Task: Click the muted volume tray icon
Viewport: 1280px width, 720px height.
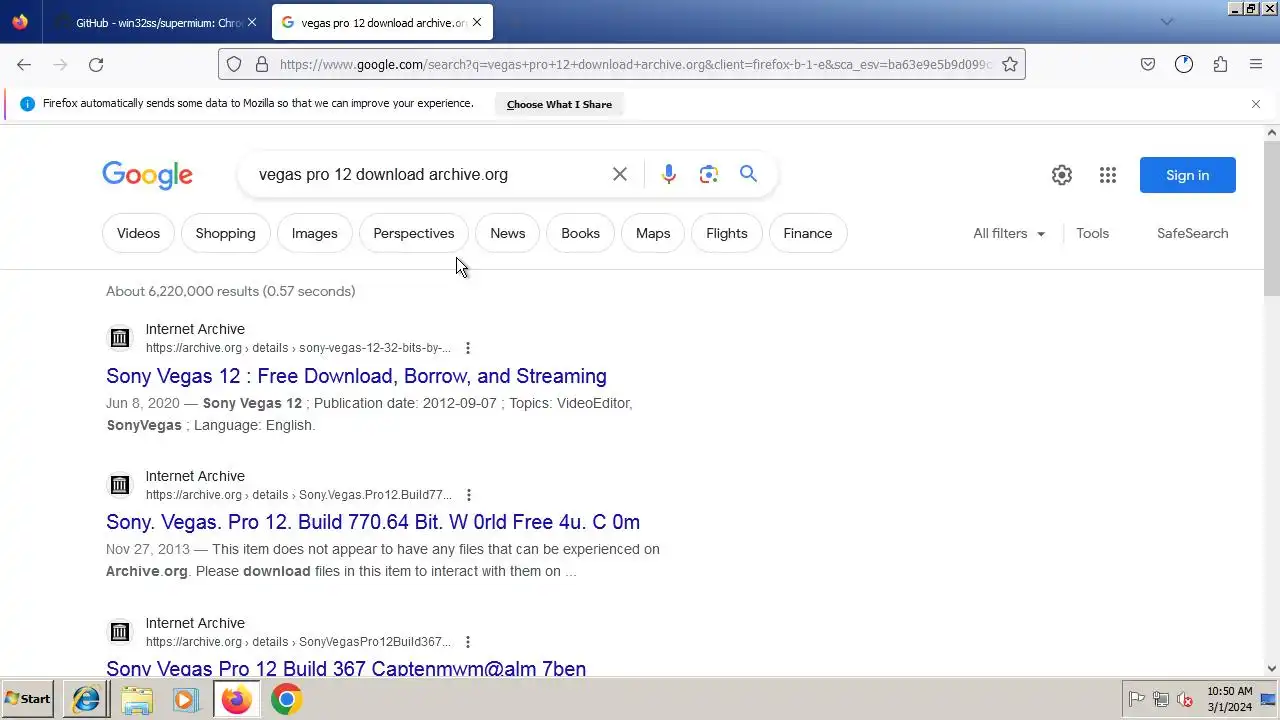Action: pyautogui.click(x=1185, y=699)
